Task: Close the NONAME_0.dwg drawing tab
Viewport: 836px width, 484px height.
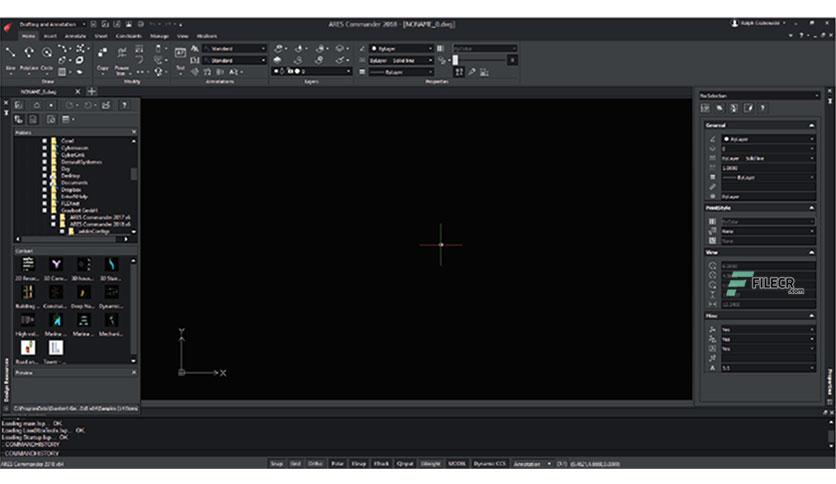Action: click(77, 91)
